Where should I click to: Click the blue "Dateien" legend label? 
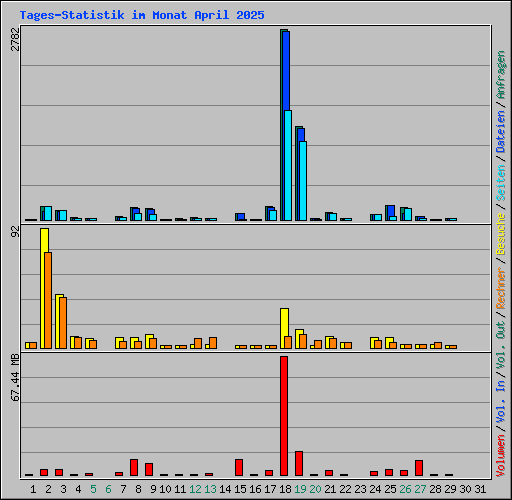(500, 132)
